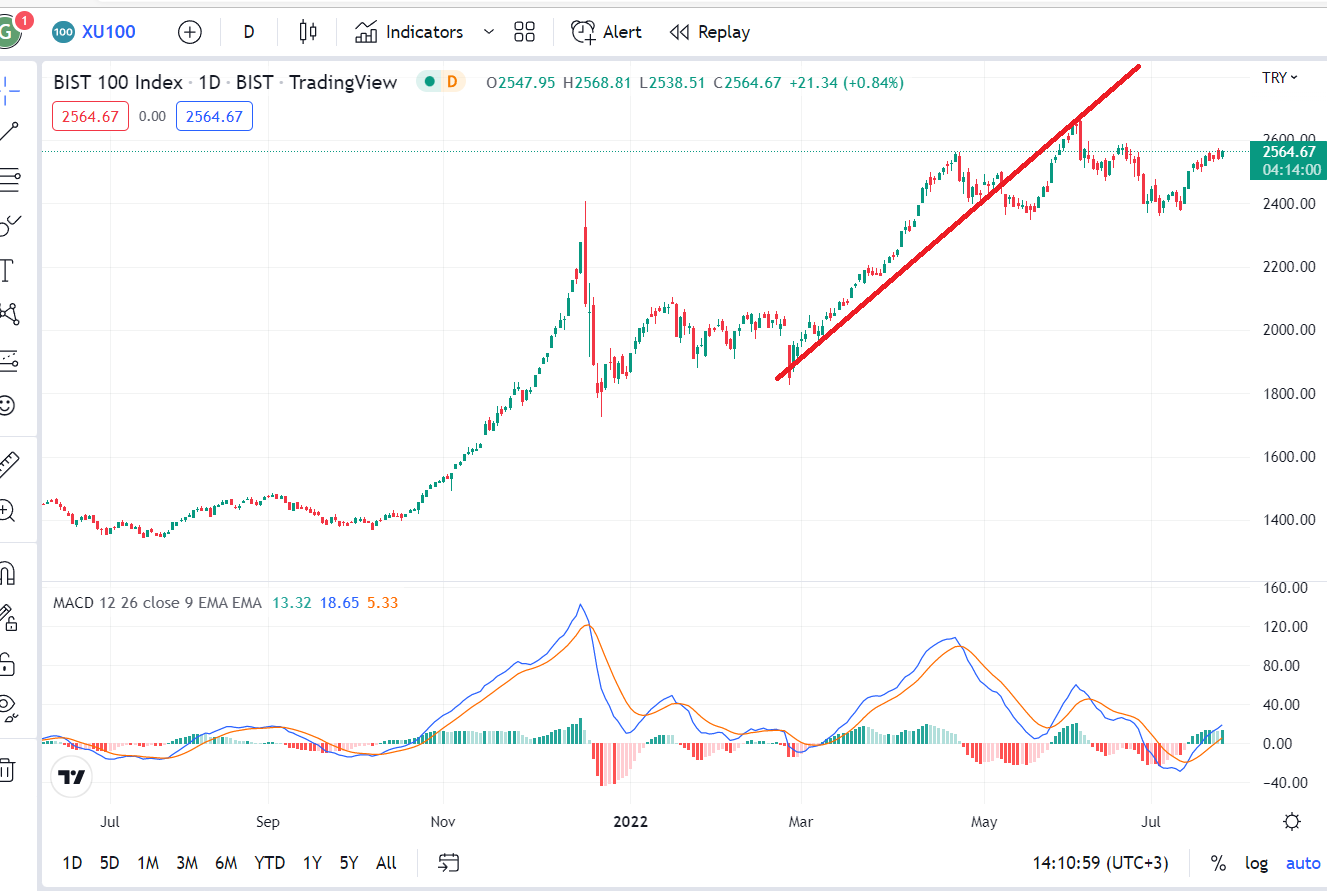Toggle auto scale mode

tap(1303, 863)
